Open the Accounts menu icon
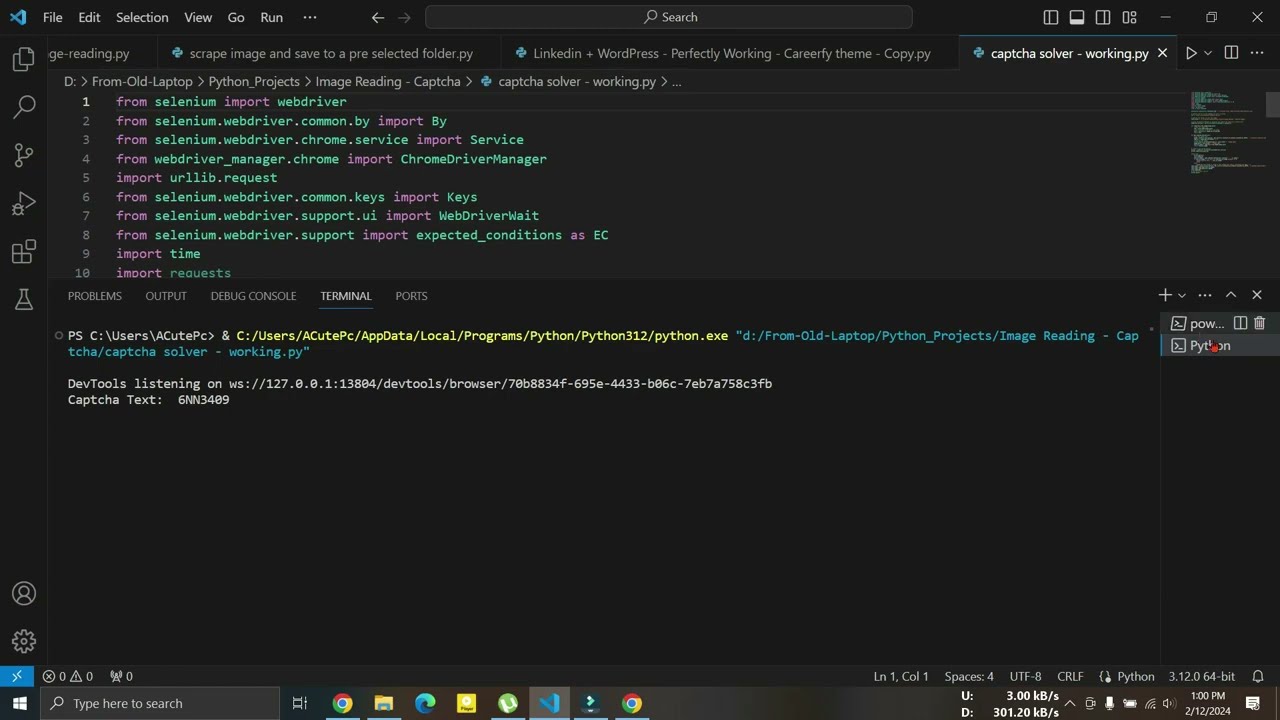This screenshot has height=720, width=1280. [24, 594]
